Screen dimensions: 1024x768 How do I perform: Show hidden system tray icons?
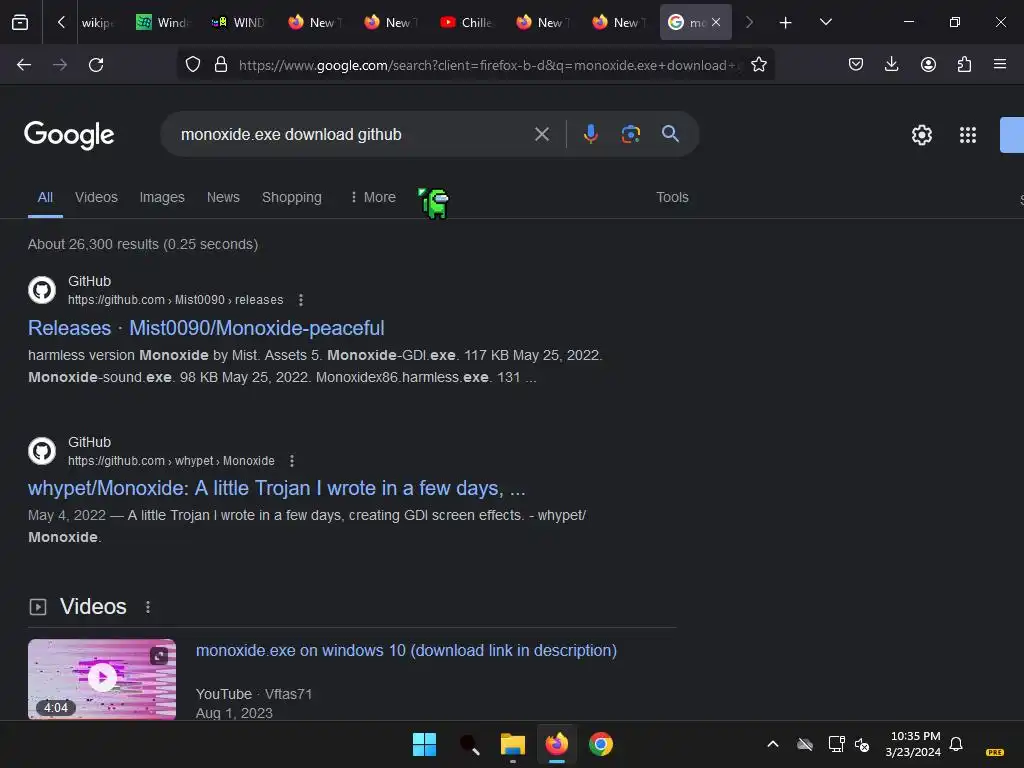[x=773, y=744]
